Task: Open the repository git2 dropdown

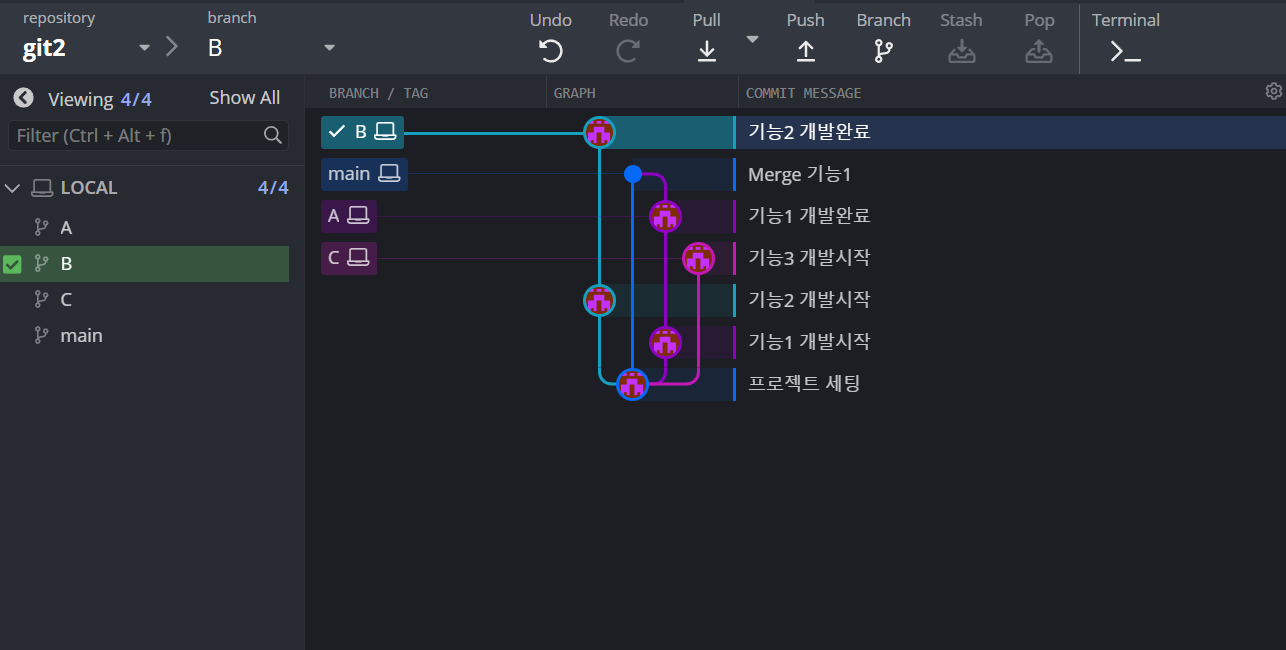Action: pyautogui.click(x=145, y=47)
